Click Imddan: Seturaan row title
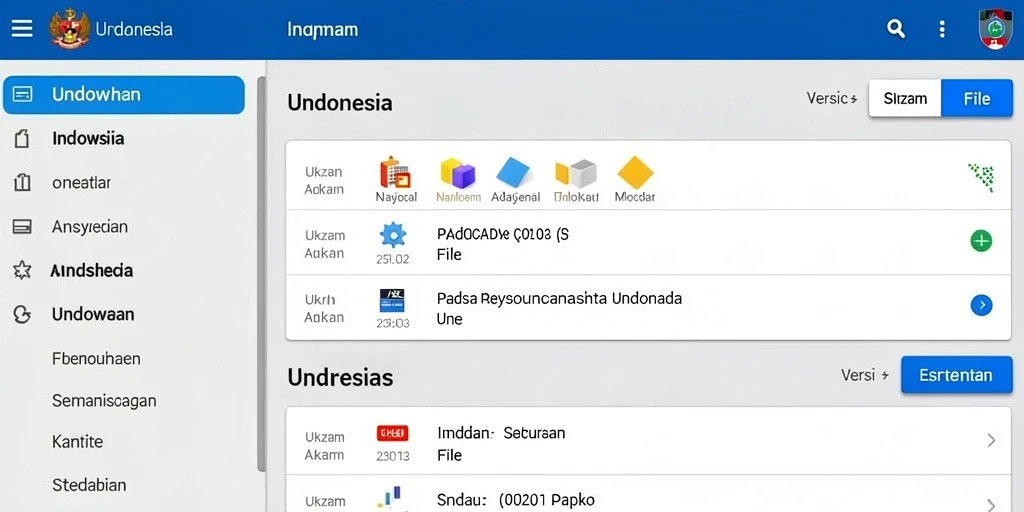Image resolution: width=1024 pixels, height=512 pixels. [x=501, y=432]
